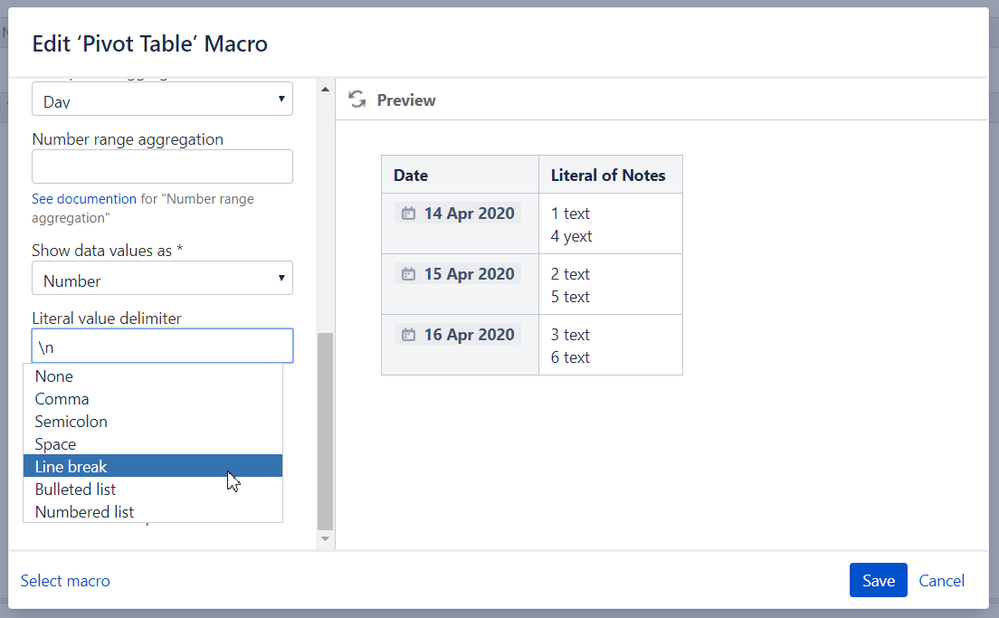Click calendar icon beside 15 Apr 2020

[x=408, y=274]
